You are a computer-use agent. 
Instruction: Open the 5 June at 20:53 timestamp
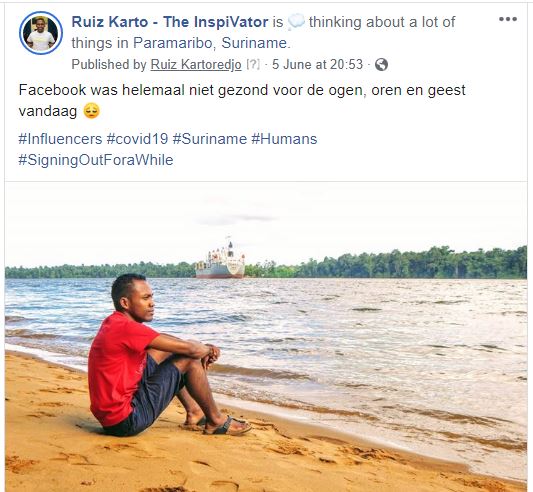click(317, 65)
